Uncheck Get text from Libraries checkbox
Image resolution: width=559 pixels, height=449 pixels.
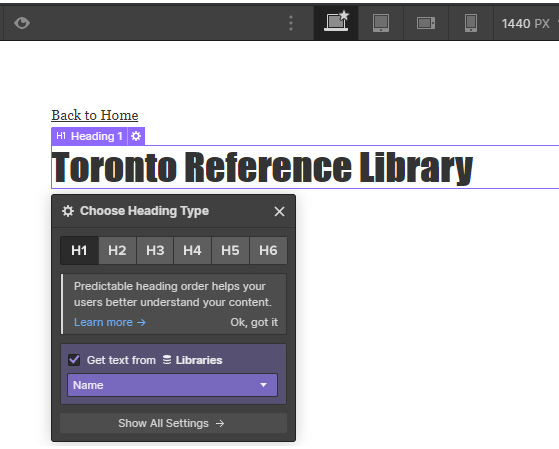click(74, 360)
